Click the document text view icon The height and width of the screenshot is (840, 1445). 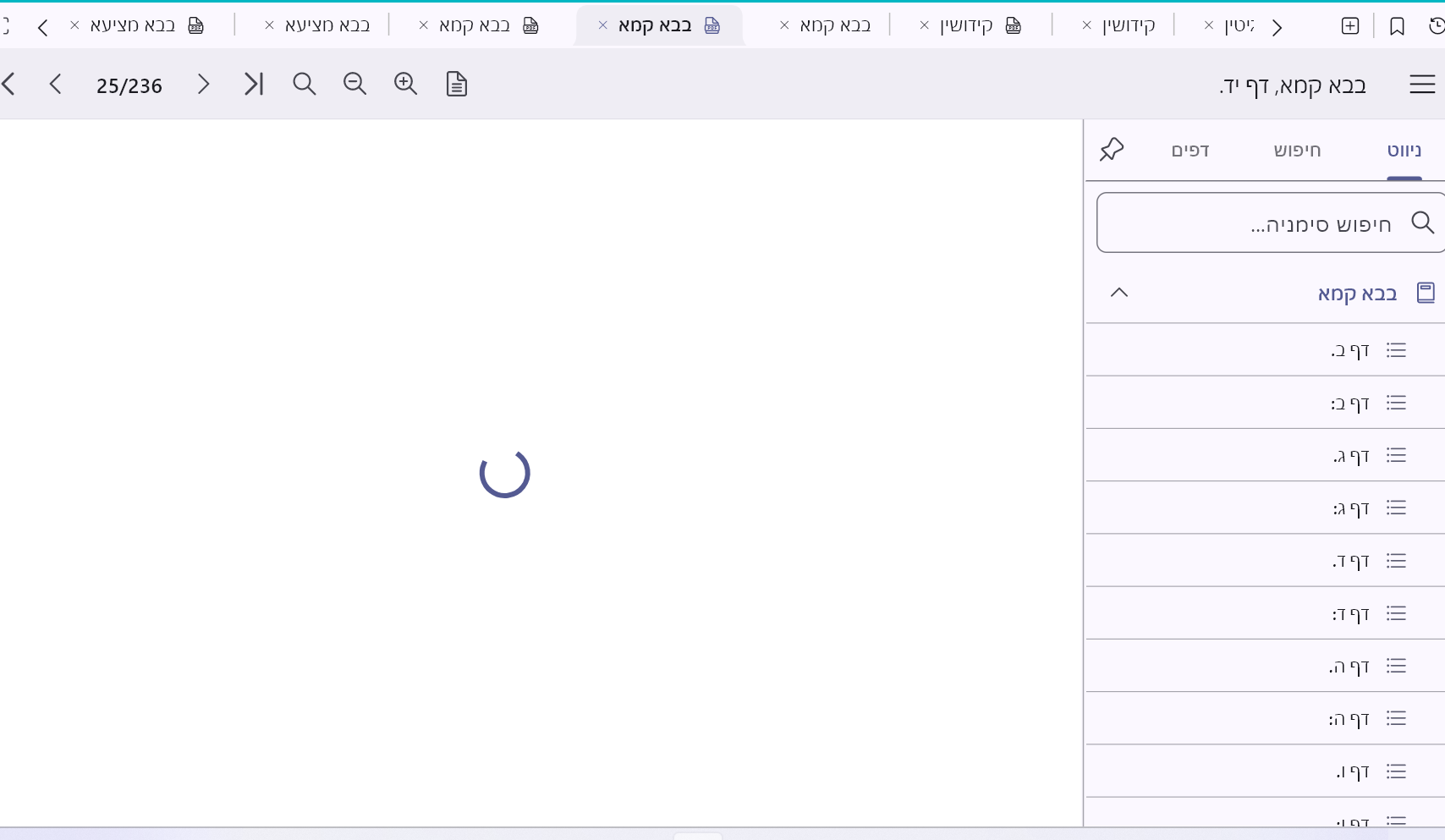(x=456, y=84)
